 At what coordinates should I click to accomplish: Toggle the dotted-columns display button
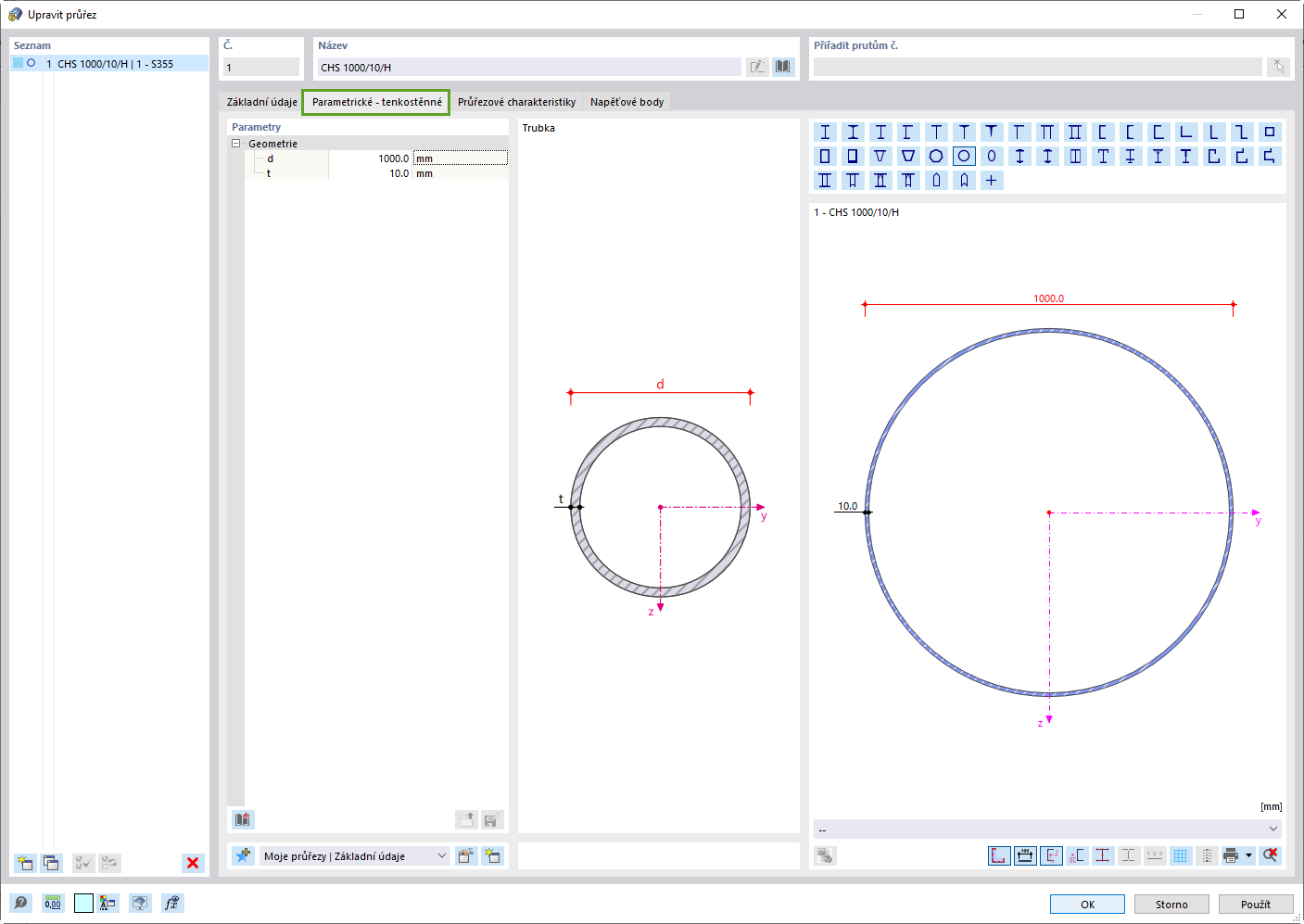[x=1207, y=855]
